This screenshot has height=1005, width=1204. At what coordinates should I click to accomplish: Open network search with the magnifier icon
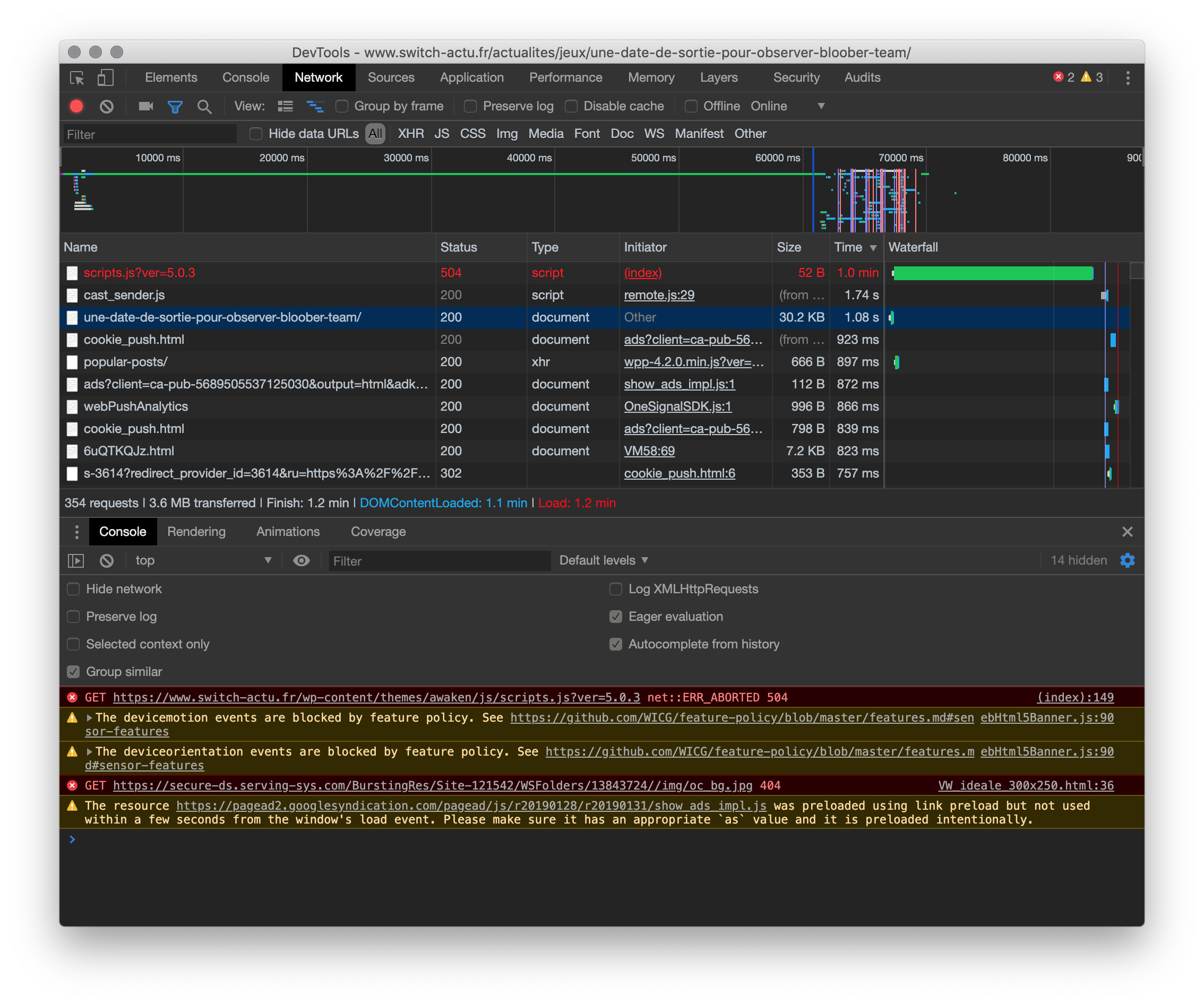204,107
